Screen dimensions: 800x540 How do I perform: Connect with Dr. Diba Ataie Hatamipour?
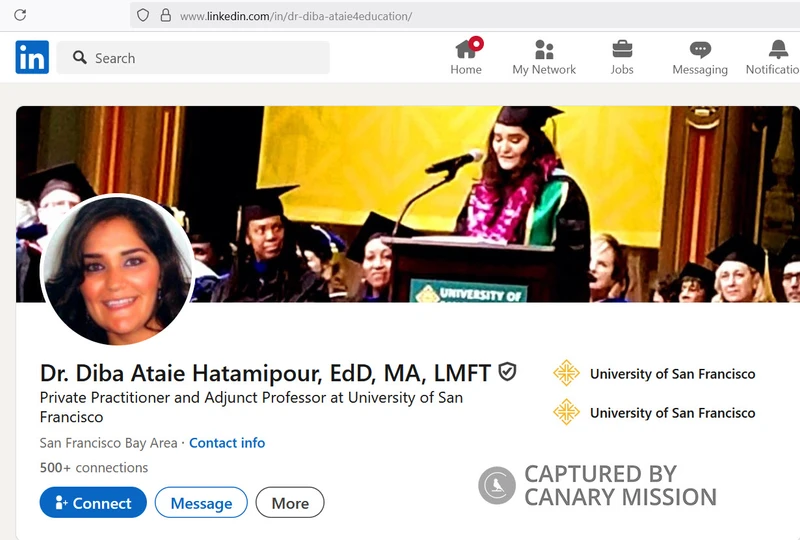93,503
